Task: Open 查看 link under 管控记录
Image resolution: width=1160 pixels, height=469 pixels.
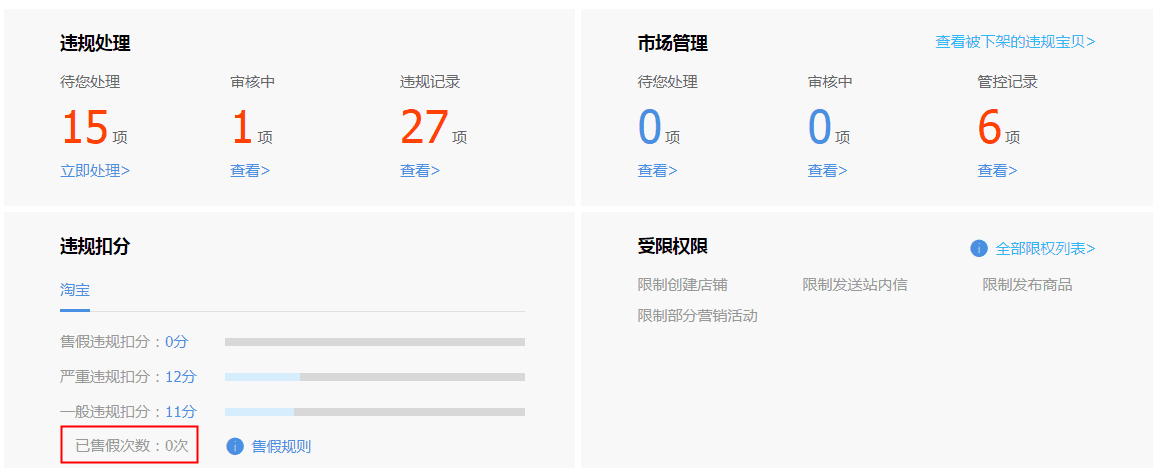Action: tap(997, 171)
